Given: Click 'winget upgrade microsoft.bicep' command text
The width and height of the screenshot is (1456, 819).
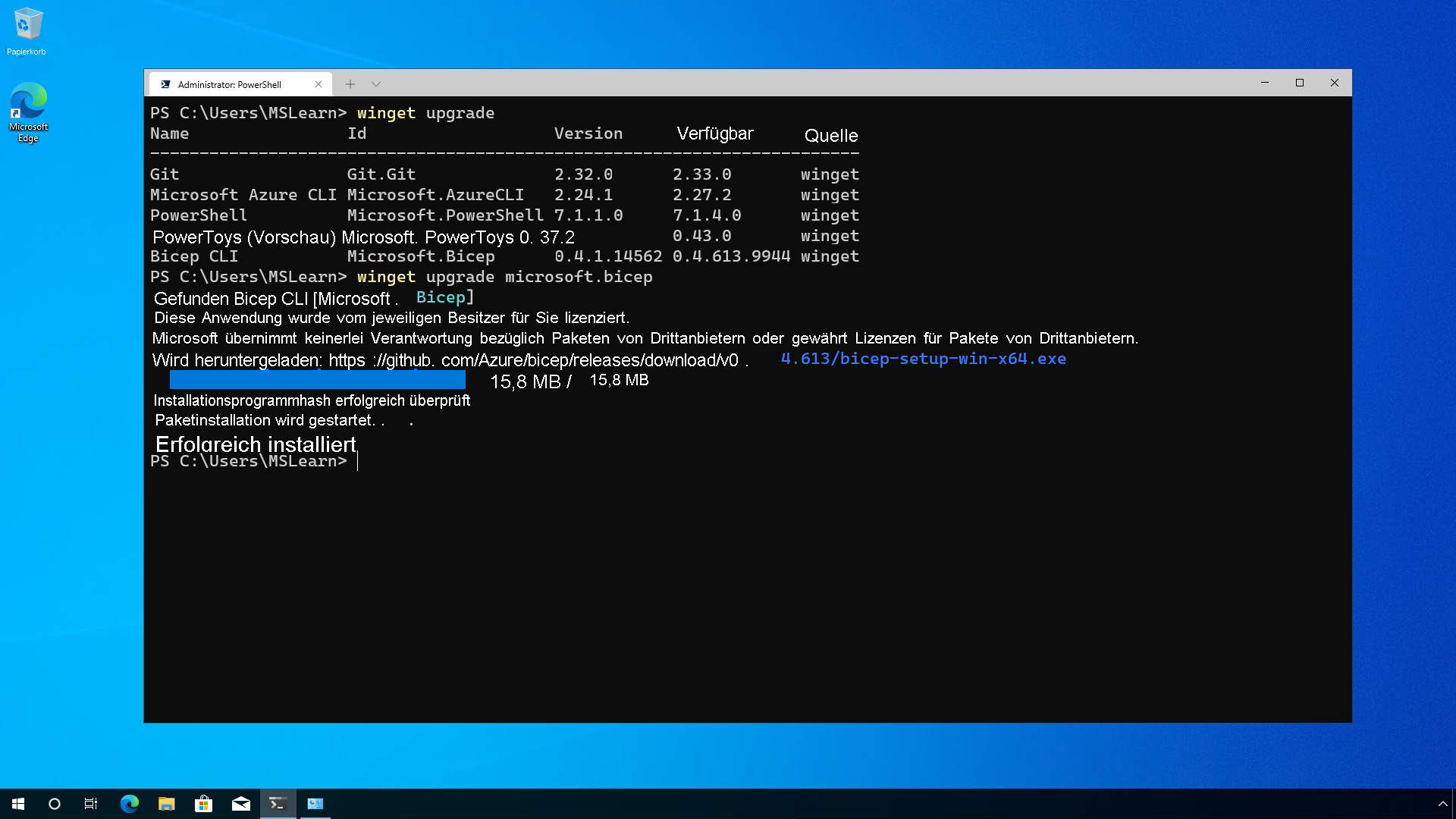Looking at the screenshot, I should coord(504,277).
